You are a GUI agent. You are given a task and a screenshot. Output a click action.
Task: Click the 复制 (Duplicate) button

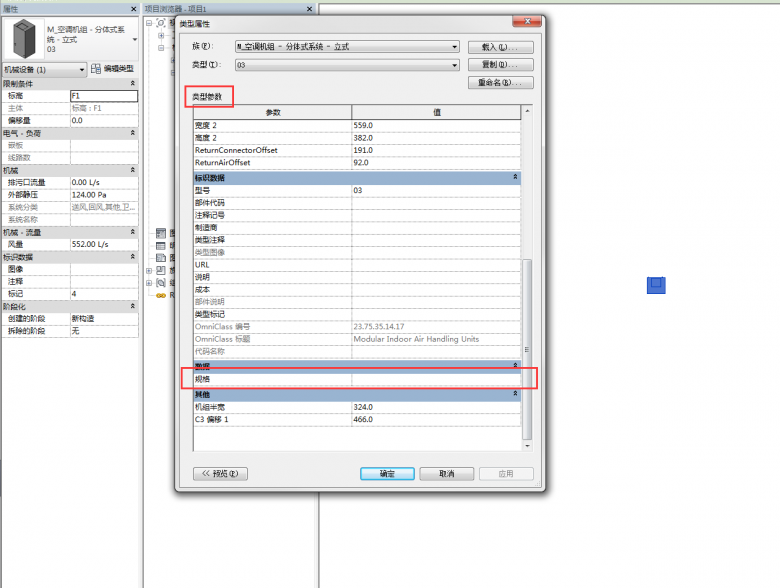[500, 65]
